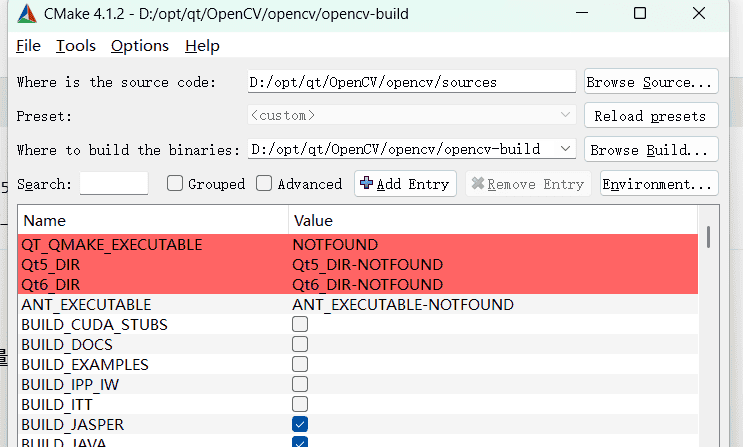
Task: Open the Options menu
Action: tap(140, 46)
